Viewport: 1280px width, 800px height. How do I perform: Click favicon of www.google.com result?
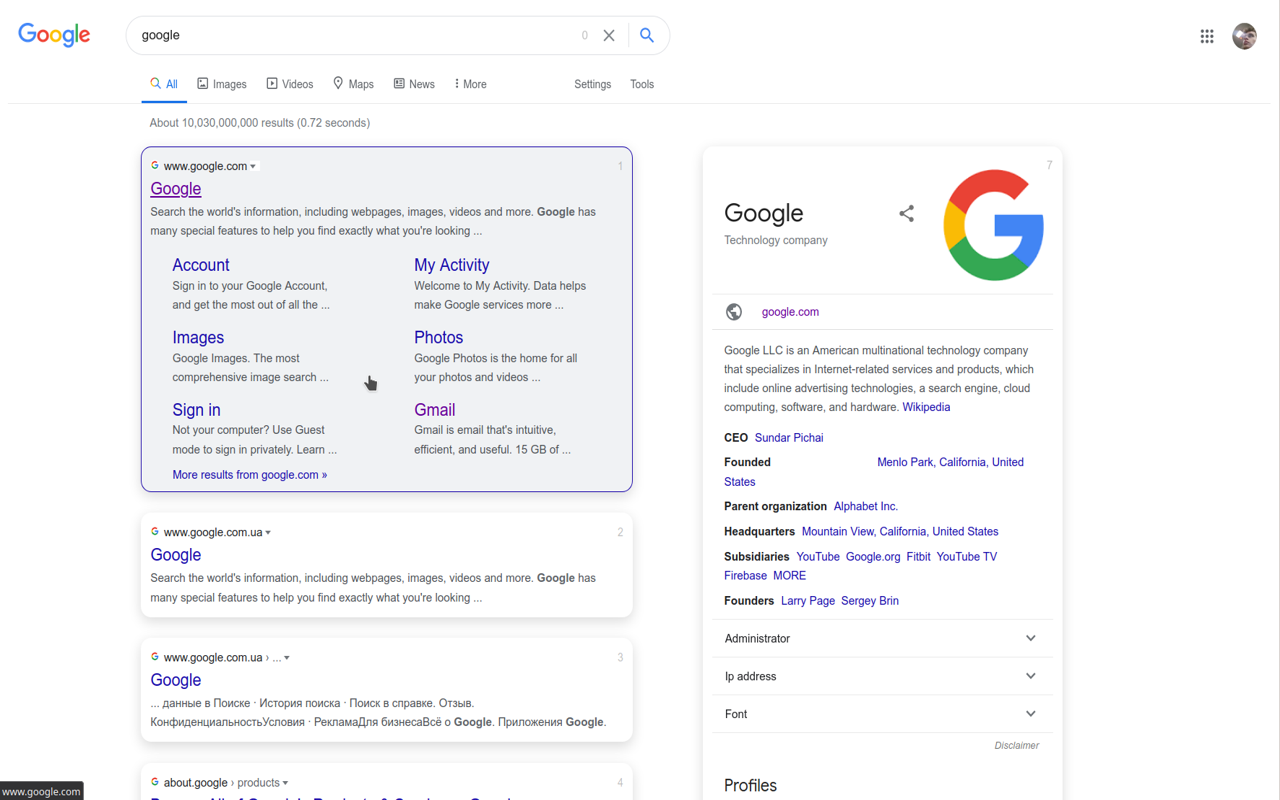(x=155, y=166)
